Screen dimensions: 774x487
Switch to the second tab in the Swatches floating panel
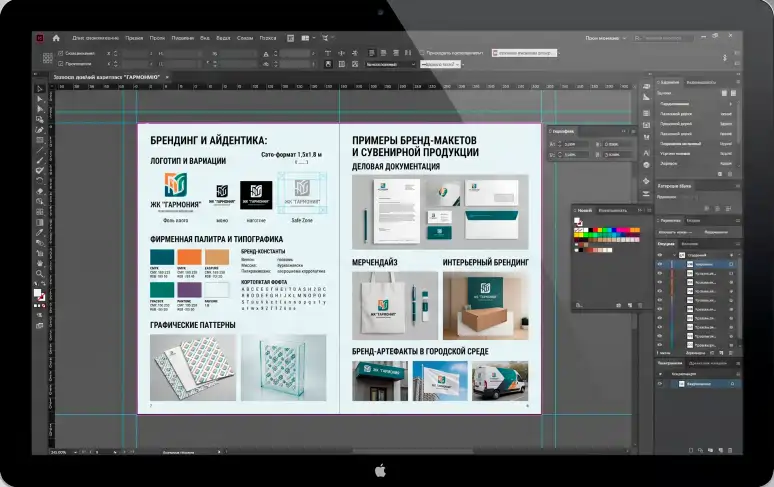click(x=613, y=210)
